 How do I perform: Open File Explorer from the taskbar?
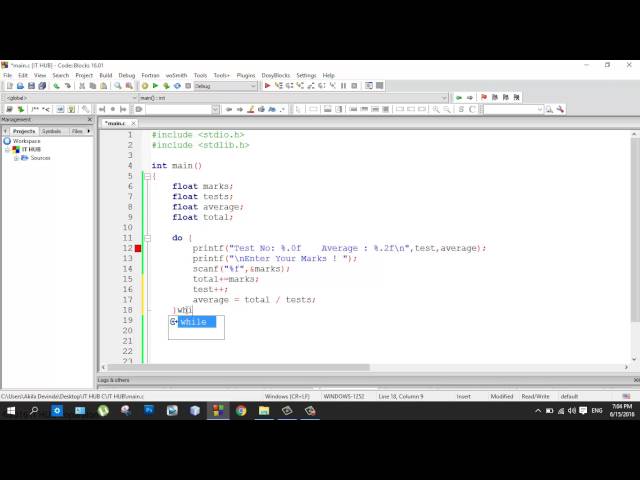pyautogui.click(x=264, y=411)
